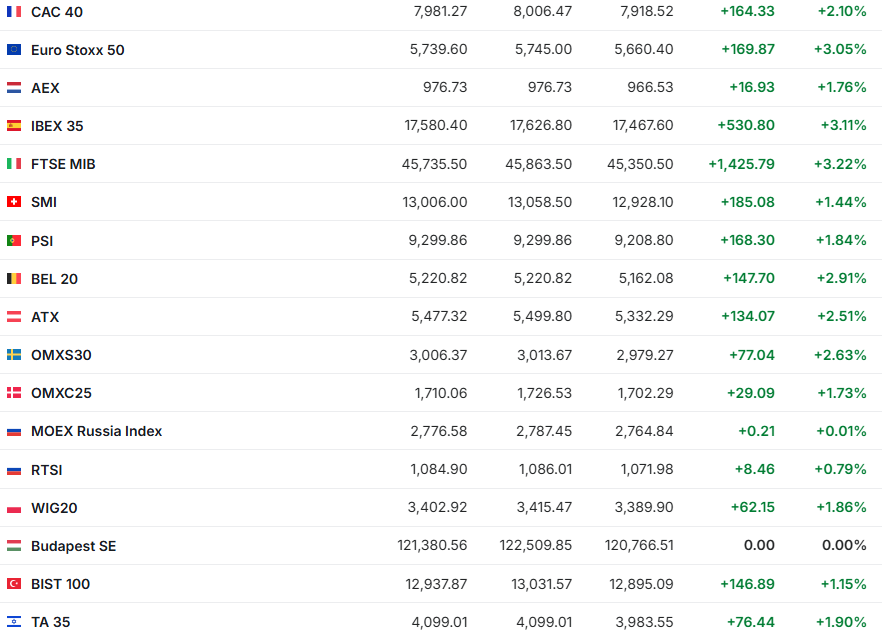Click the Belgian flag next to BEL 20
The width and height of the screenshot is (882, 633).
(14, 279)
